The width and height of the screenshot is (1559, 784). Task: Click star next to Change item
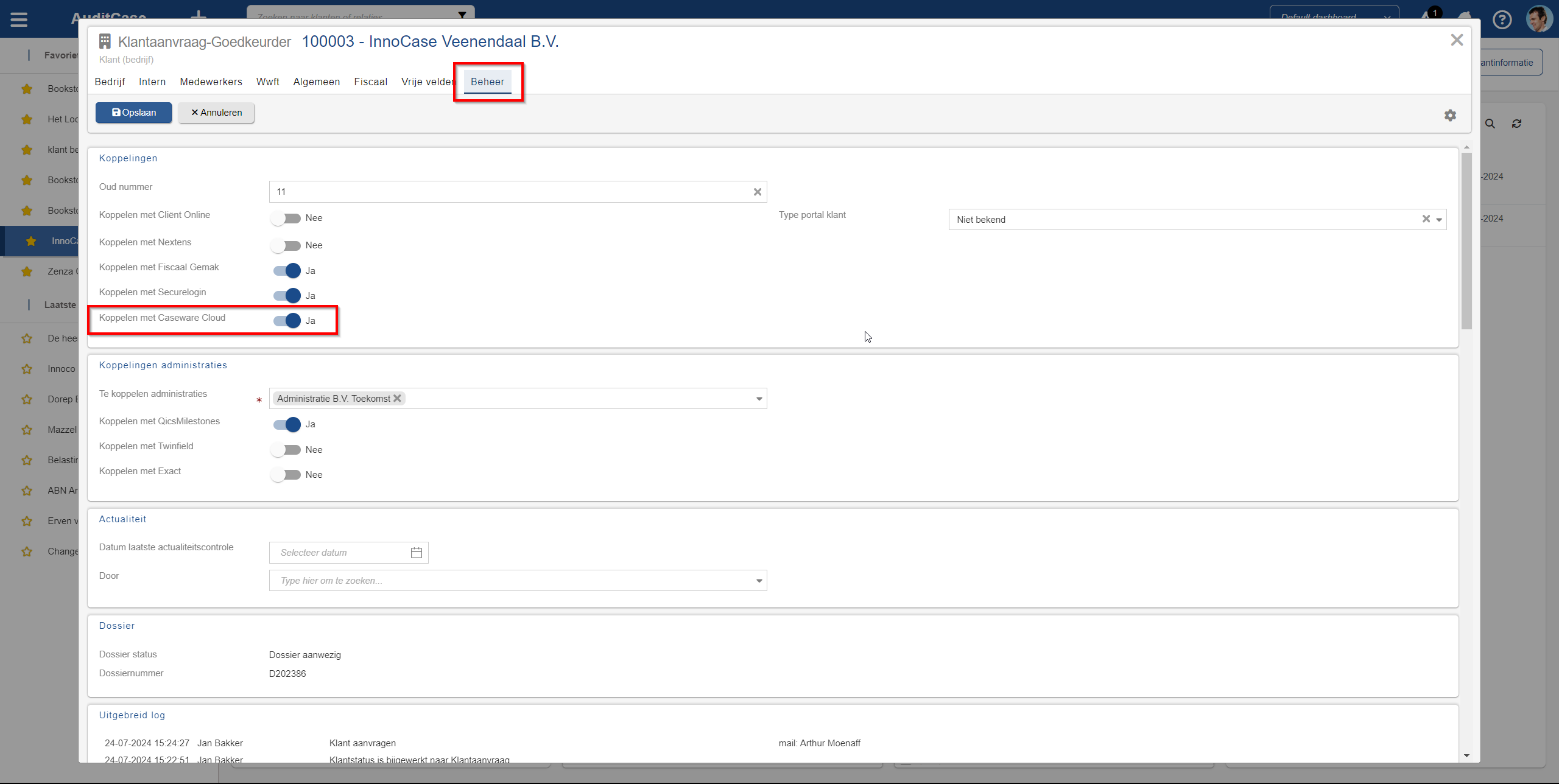tap(27, 551)
